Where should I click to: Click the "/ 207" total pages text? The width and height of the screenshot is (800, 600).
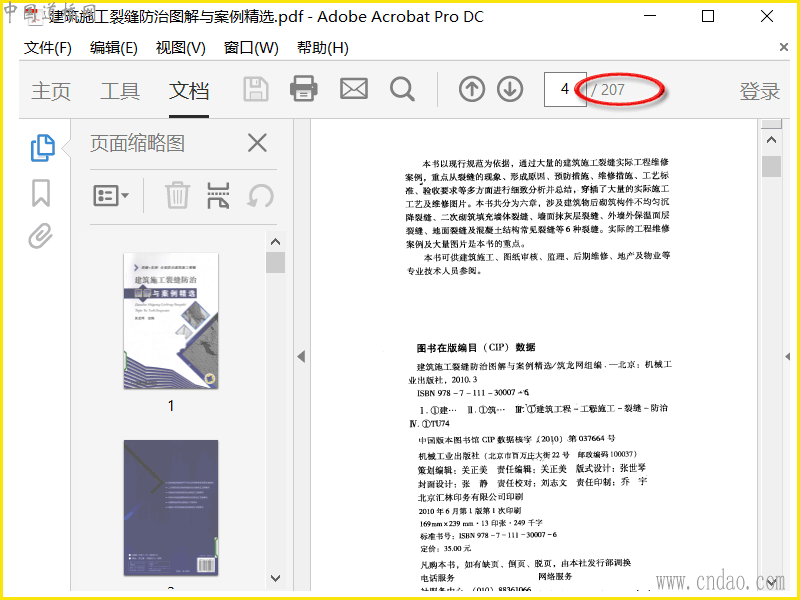pos(608,89)
